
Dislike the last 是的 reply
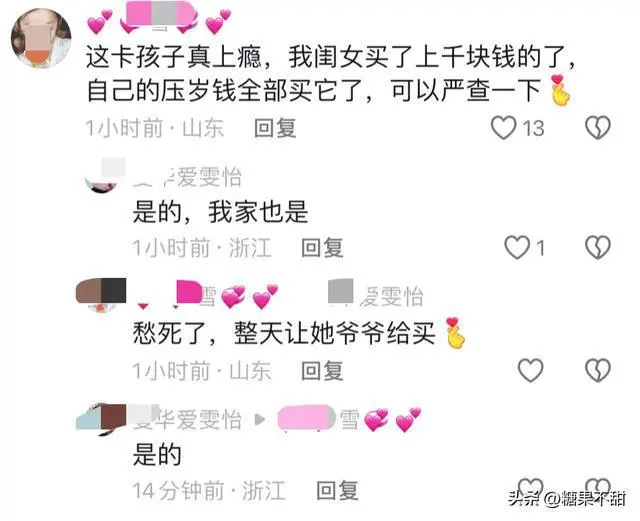point(598,488)
